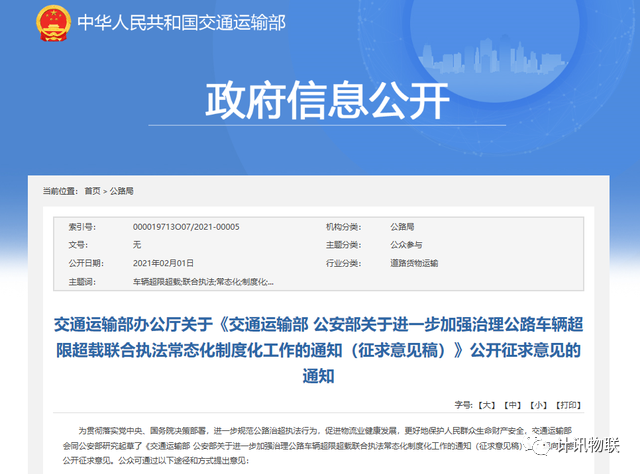The height and width of the screenshot is (474, 640).
Task: Click the 公路局 agency classification value
Action: click(x=406, y=227)
